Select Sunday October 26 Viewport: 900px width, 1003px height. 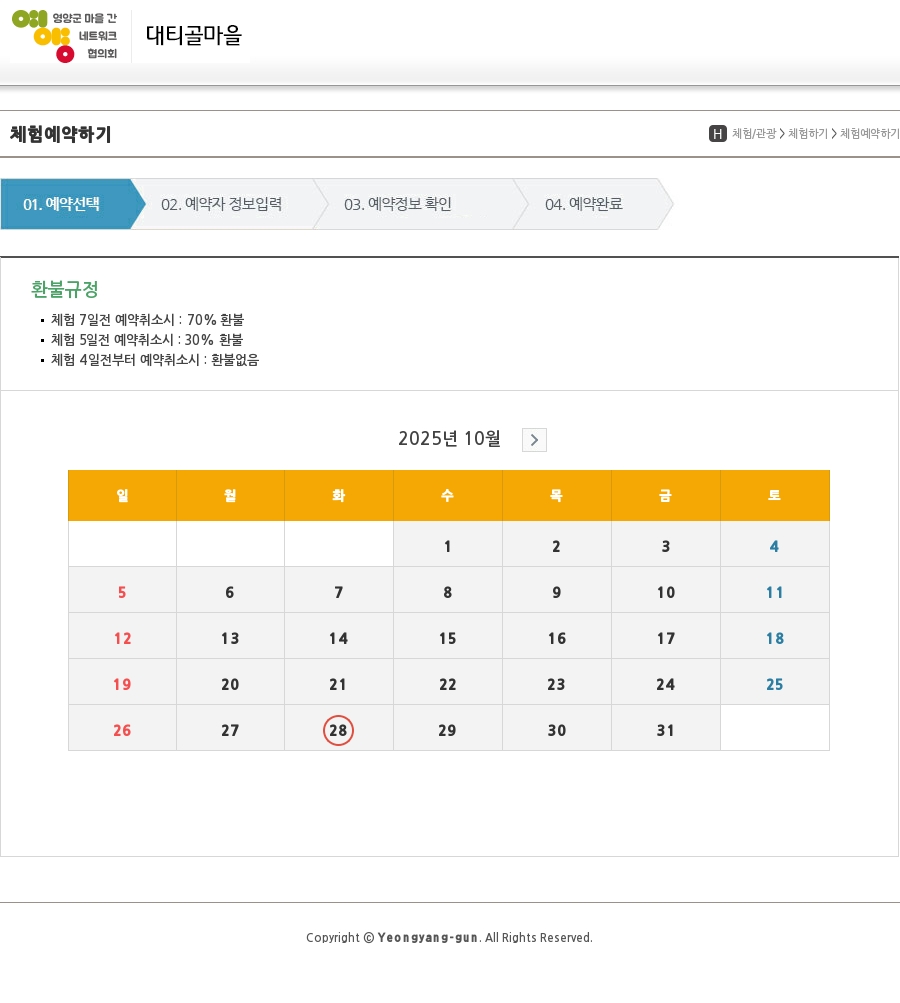tap(122, 731)
